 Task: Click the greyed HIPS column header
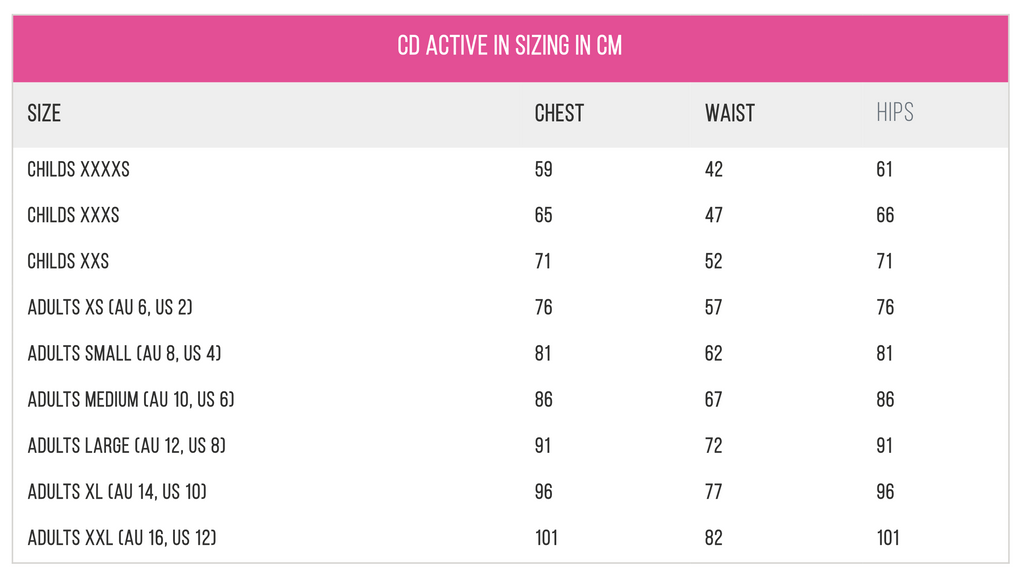tap(895, 112)
